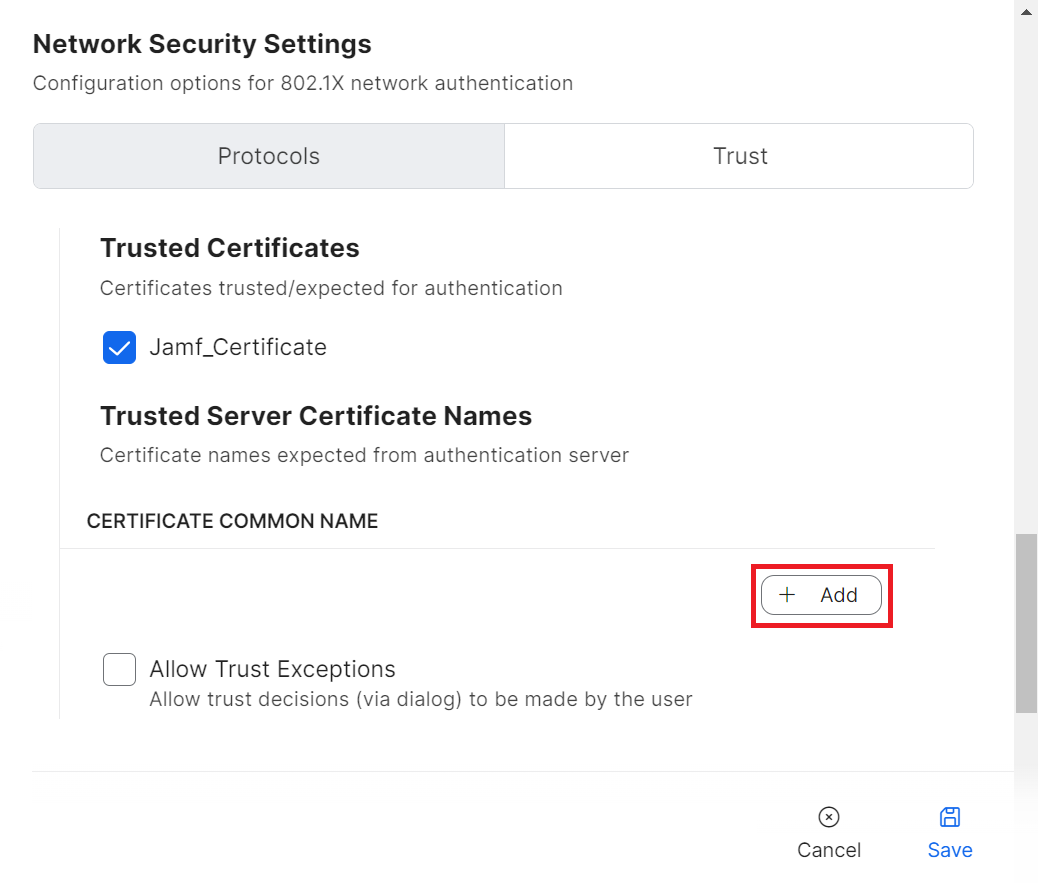The height and width of the screenshot is (883, 1038).
Task: Click the Certificate Common Name column header
Action: (x=232, y=521)
